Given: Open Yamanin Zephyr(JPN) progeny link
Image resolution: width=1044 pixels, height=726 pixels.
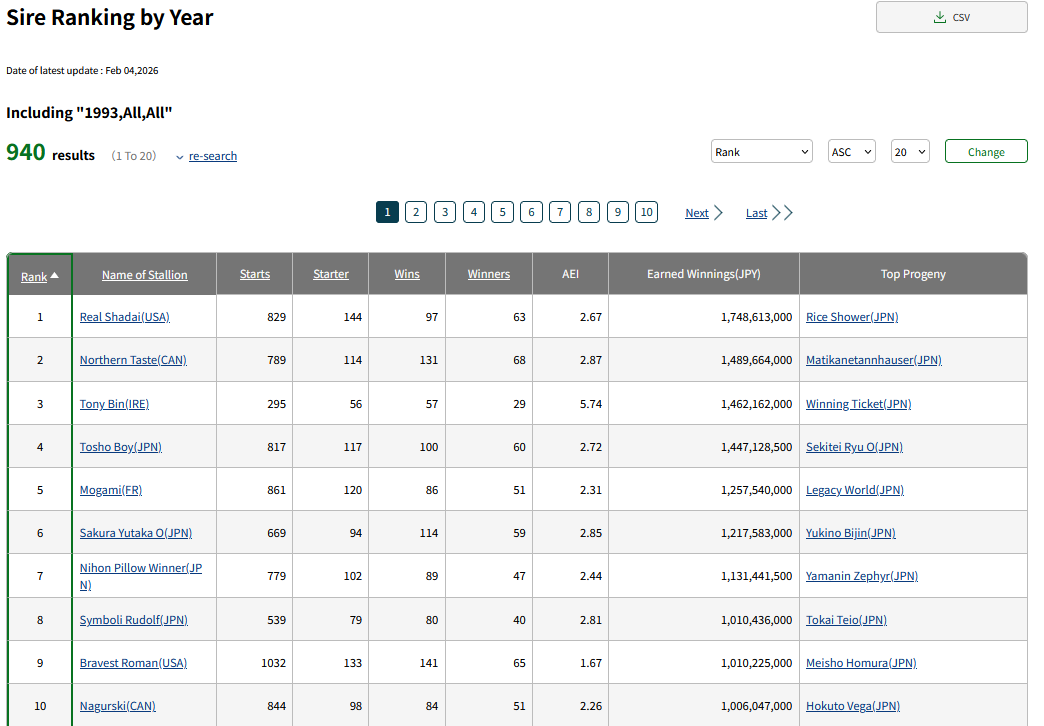Looking at the screenshot, I should pyautogui.click(x=862, y=576).
